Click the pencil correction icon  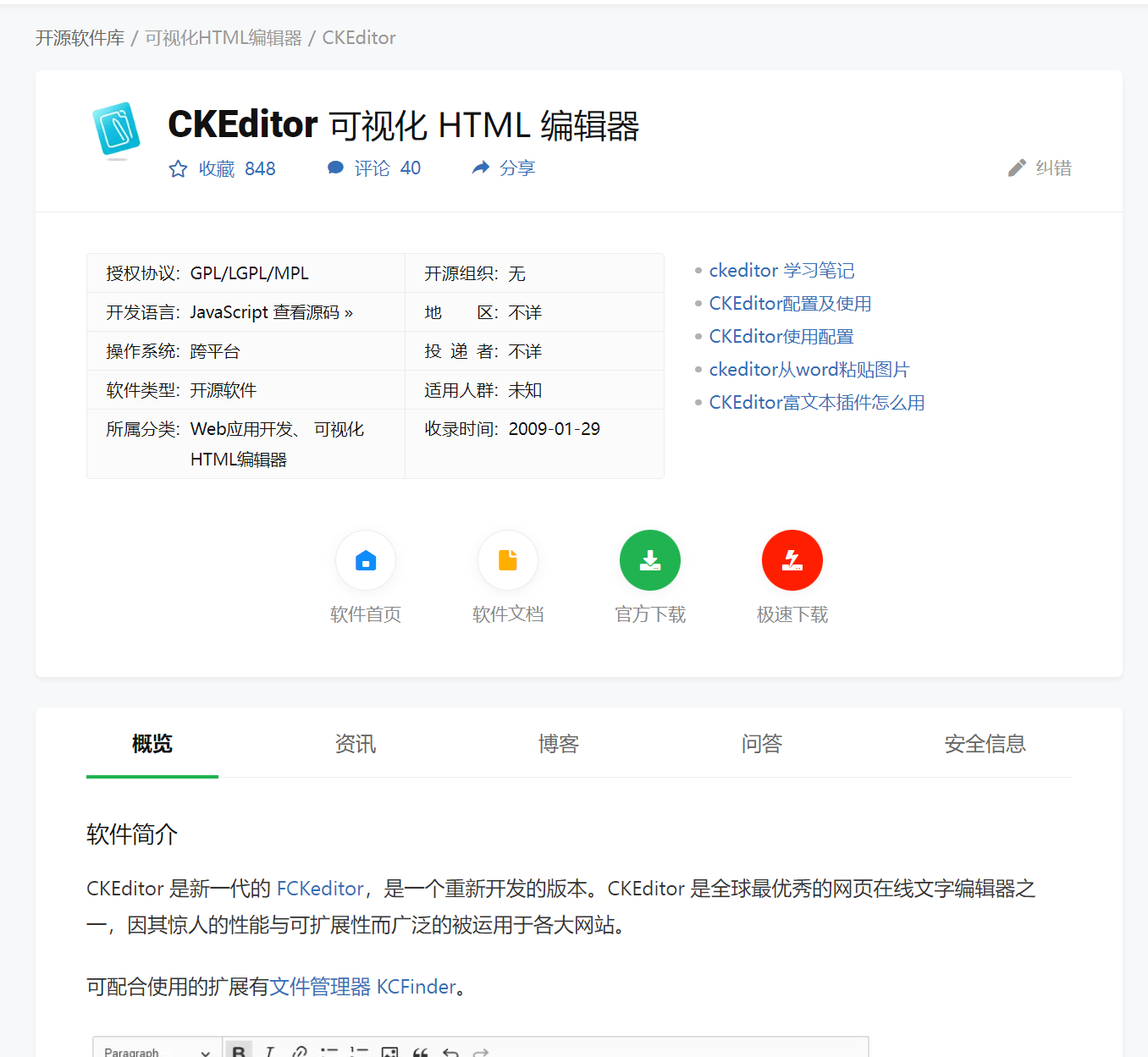pyautogui.click(x=1017, y=168)
